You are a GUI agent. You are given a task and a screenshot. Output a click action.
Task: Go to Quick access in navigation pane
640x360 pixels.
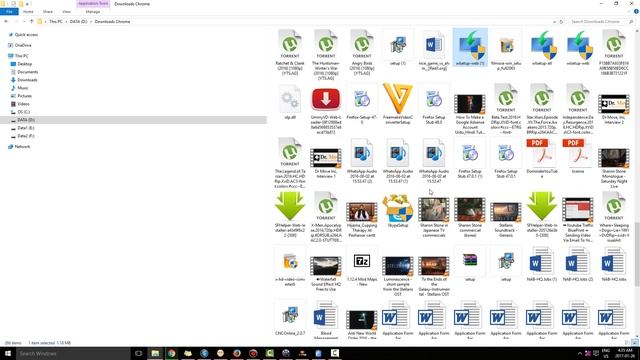click(26, 35)
